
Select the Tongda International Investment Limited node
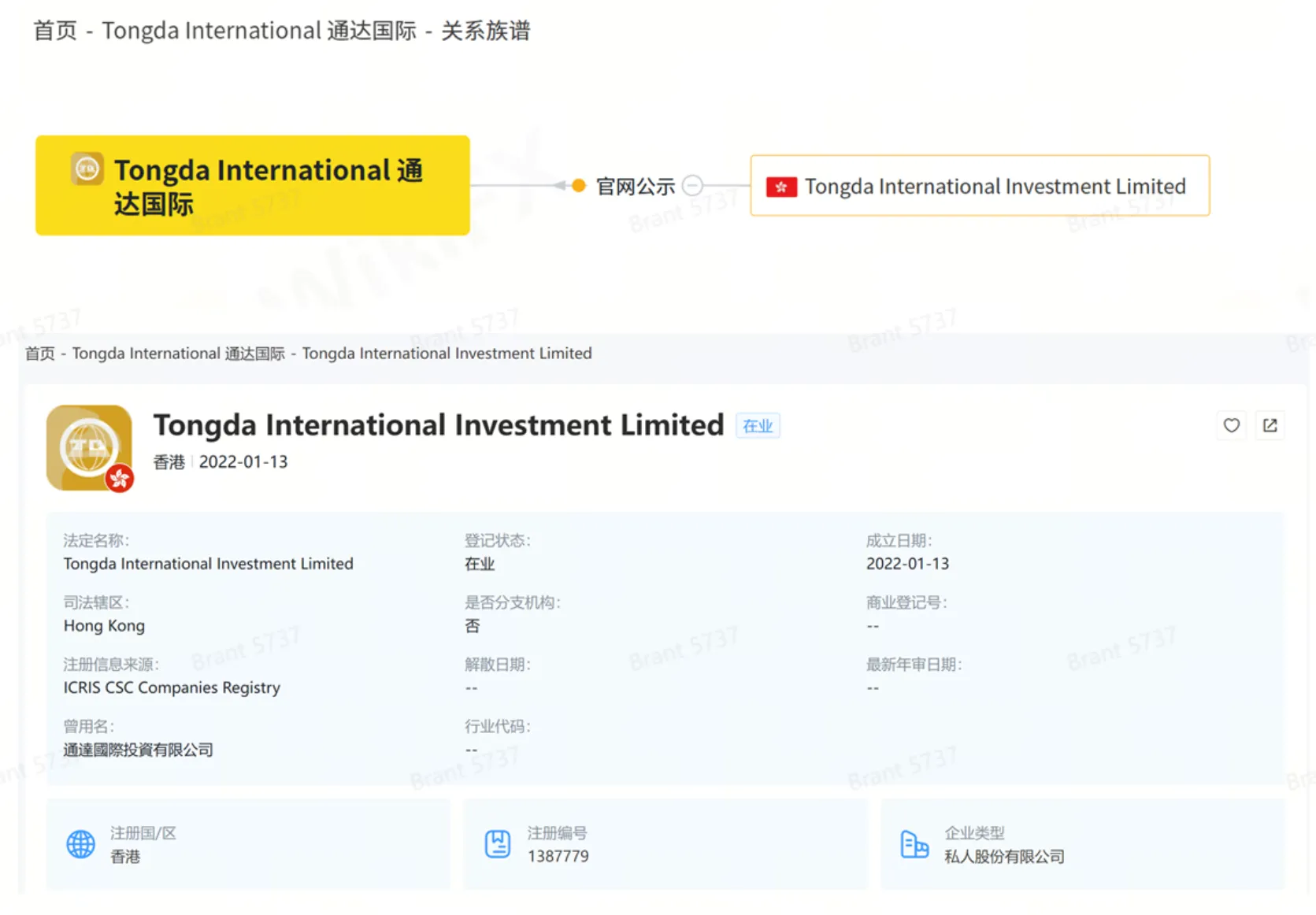tap(980, 186)
